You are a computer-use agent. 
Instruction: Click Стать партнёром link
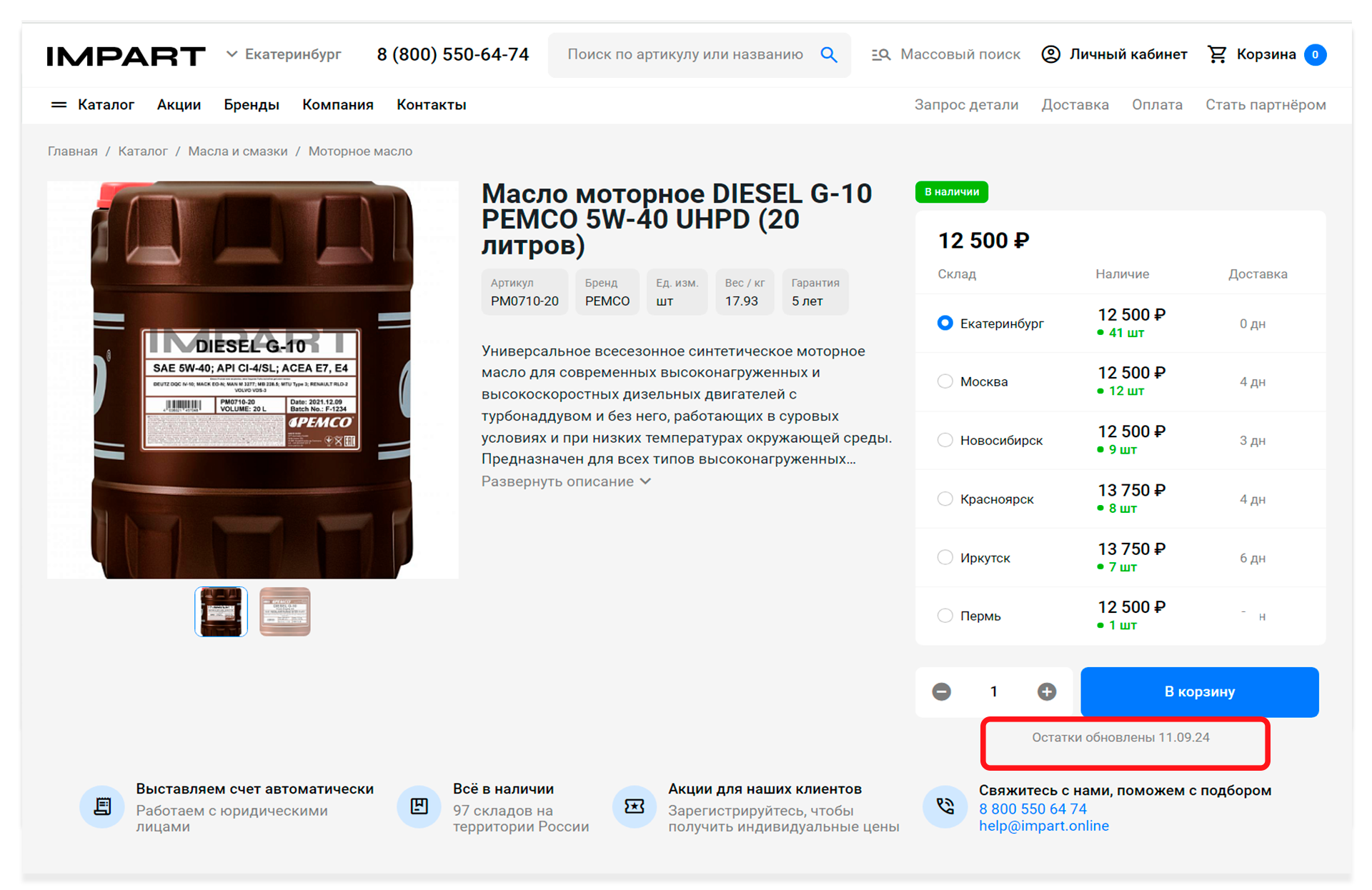click(x=1266, y=105)
